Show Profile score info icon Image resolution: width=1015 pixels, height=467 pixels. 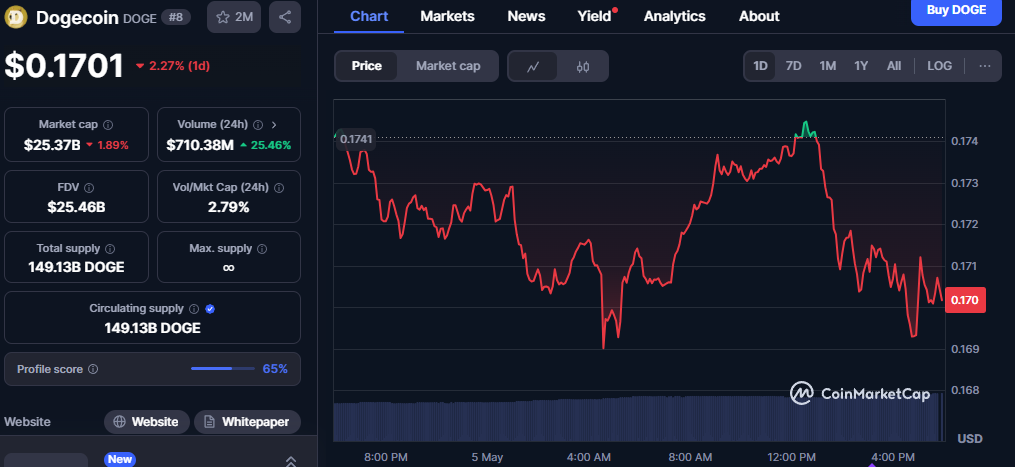93,369
